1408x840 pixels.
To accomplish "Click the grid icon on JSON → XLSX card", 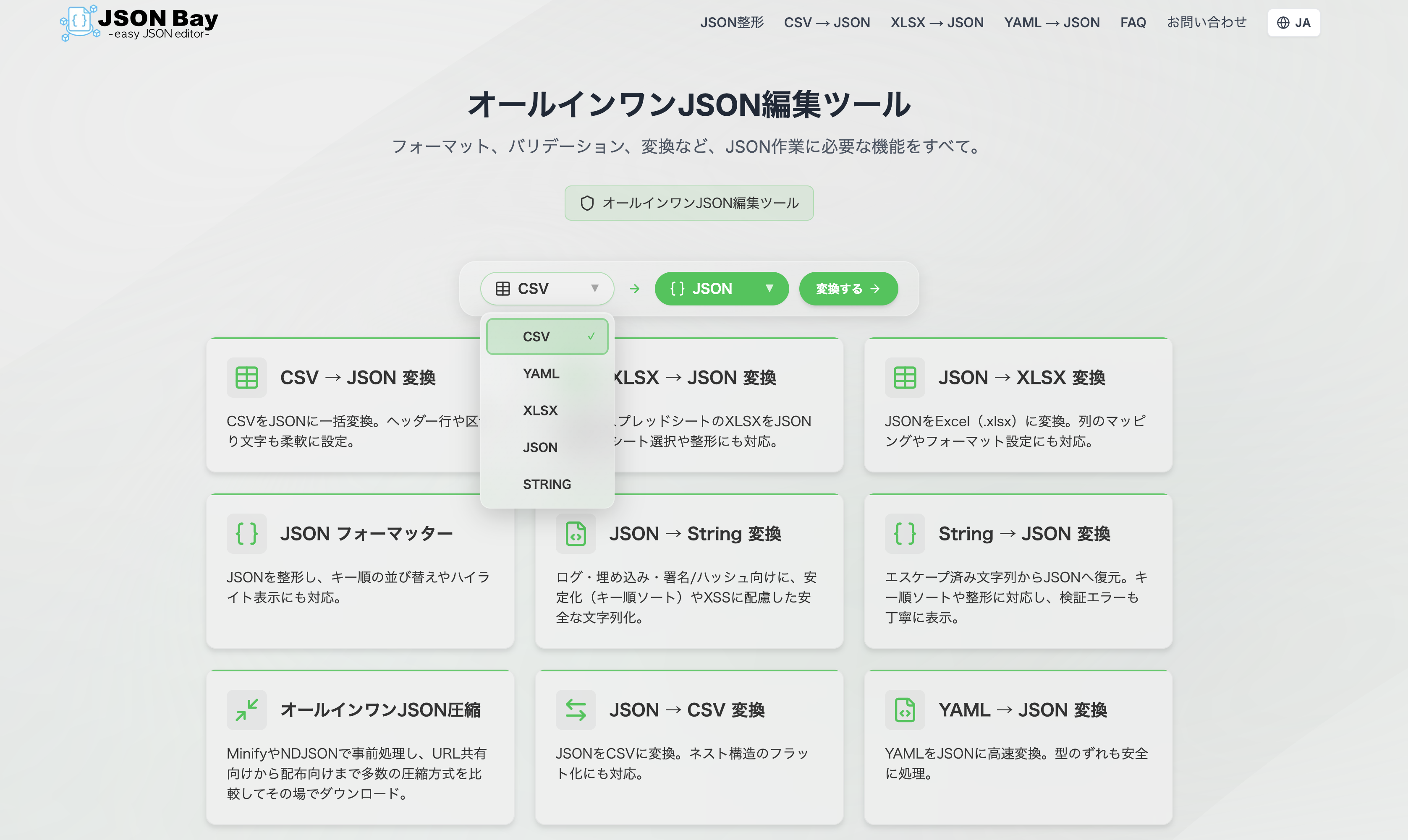I will click(x=904, y=377).
